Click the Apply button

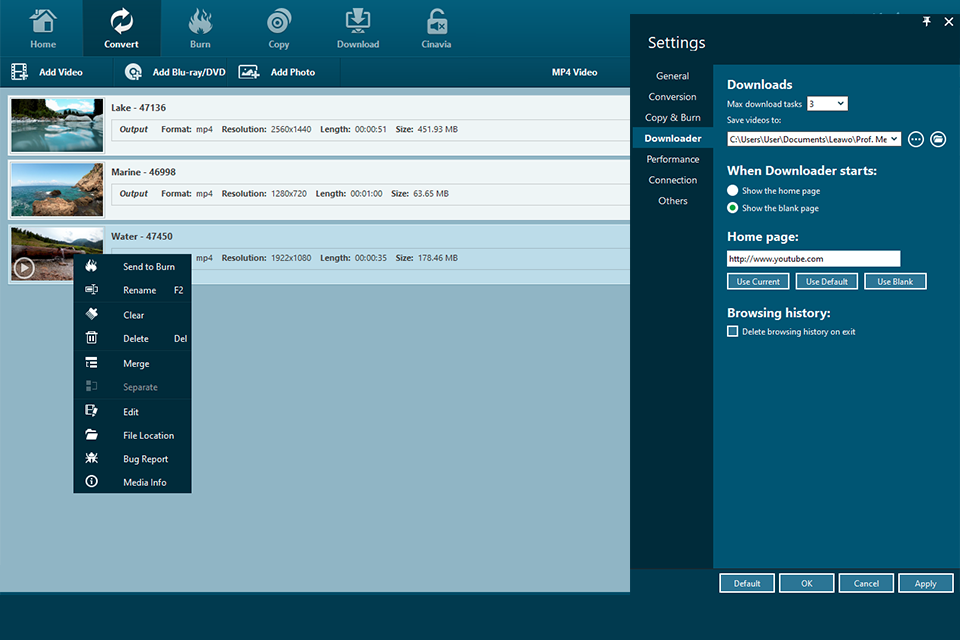click(x=925, y=583)
